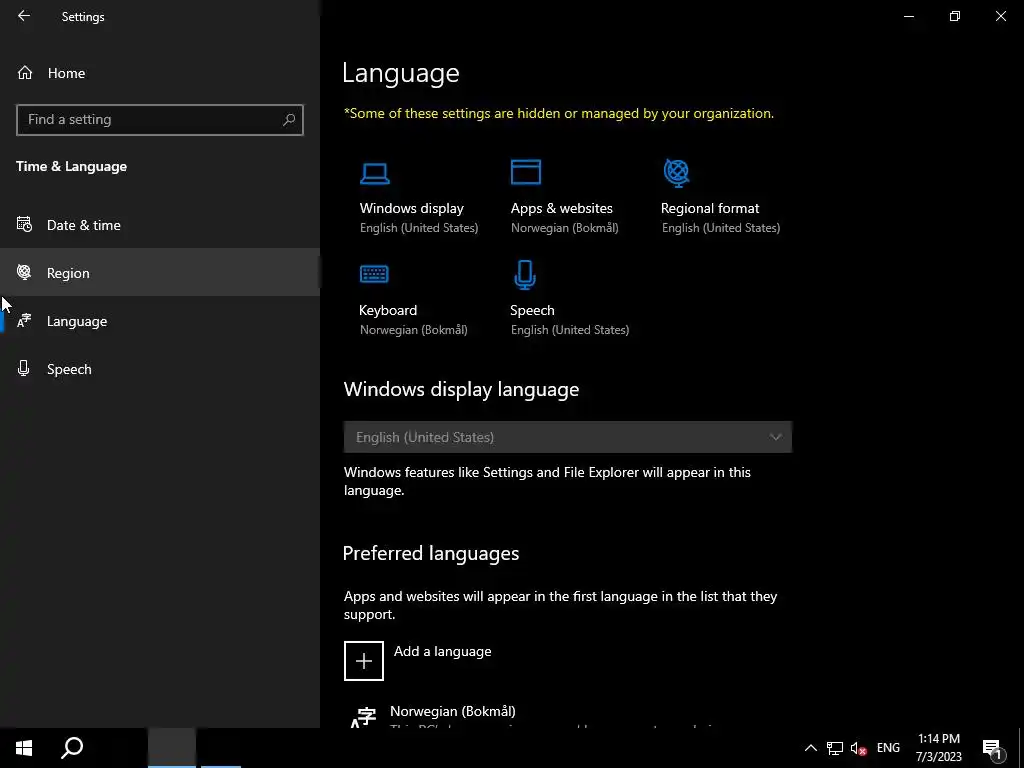Open the Windows Start menu

coord(24,748)
